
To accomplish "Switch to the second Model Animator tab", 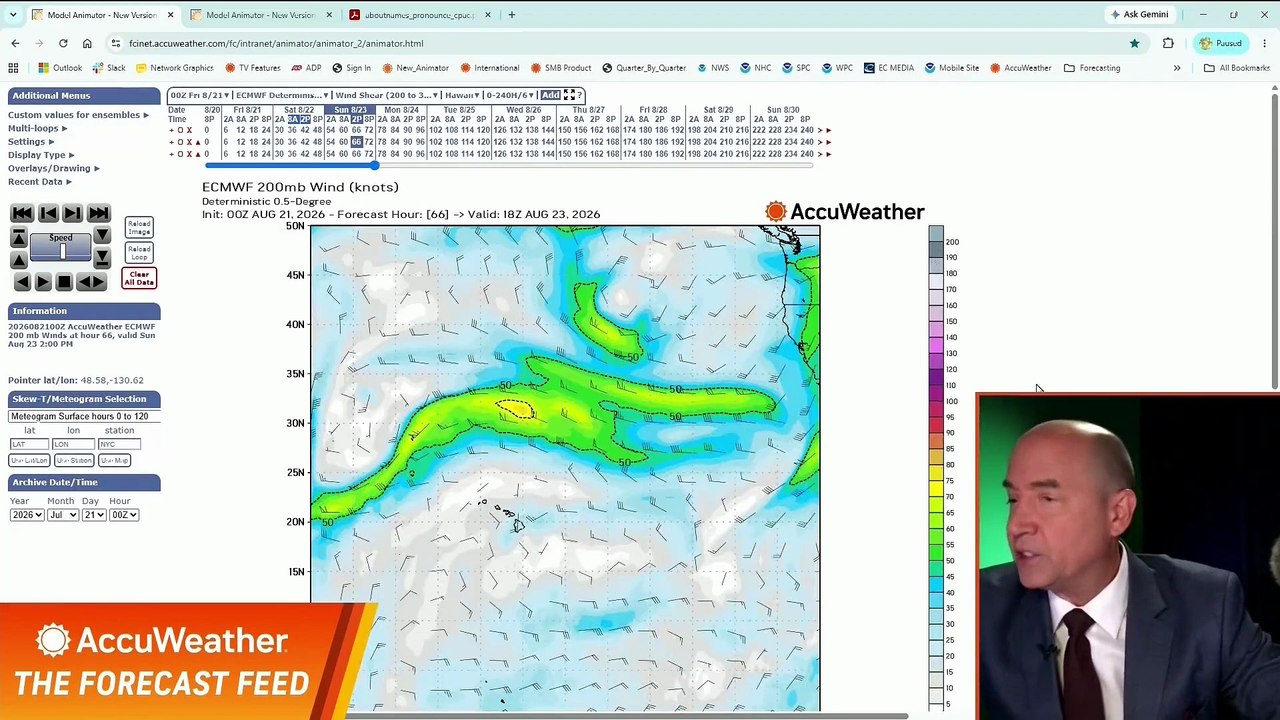I will [x=260, y=15].
